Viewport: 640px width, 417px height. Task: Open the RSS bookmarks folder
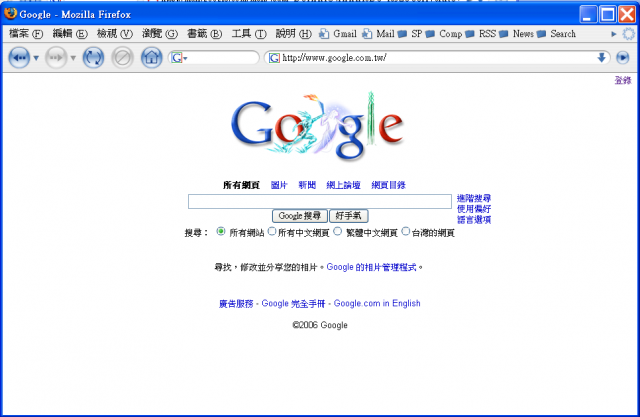coord(481,34)
